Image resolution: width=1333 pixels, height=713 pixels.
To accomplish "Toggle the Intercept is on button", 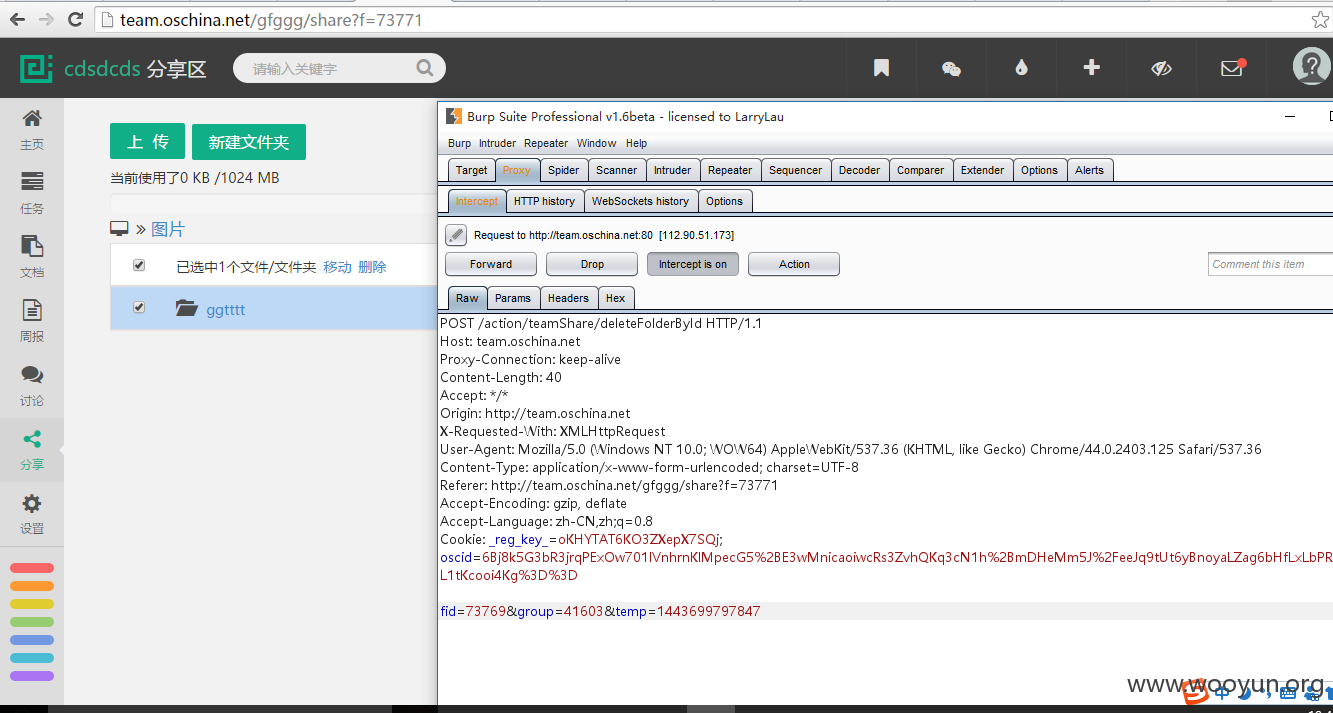I will (692, 264).
